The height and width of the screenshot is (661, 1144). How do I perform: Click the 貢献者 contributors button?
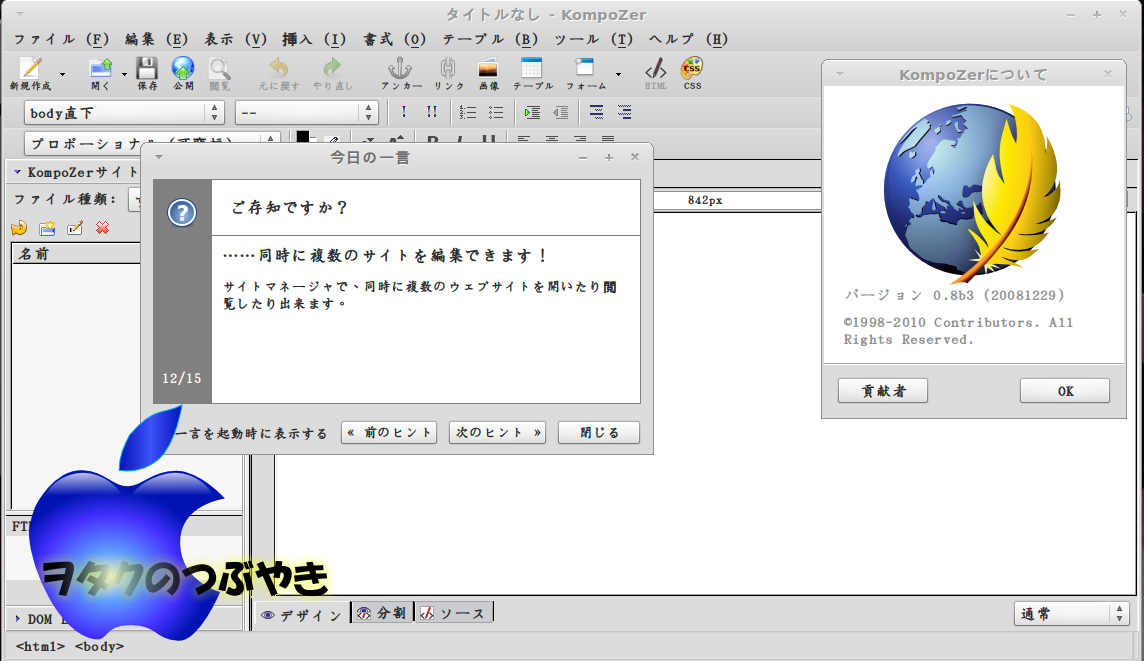point(883,390)
